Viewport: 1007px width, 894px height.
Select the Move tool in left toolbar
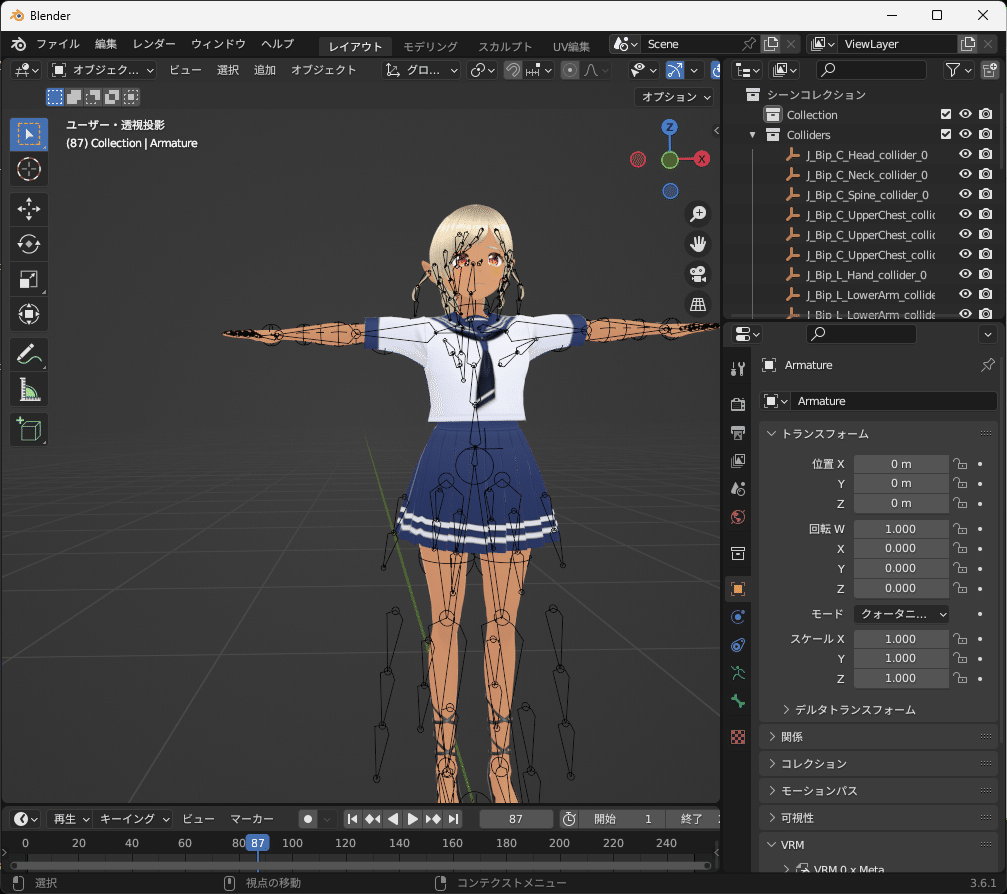pos(29,208)
